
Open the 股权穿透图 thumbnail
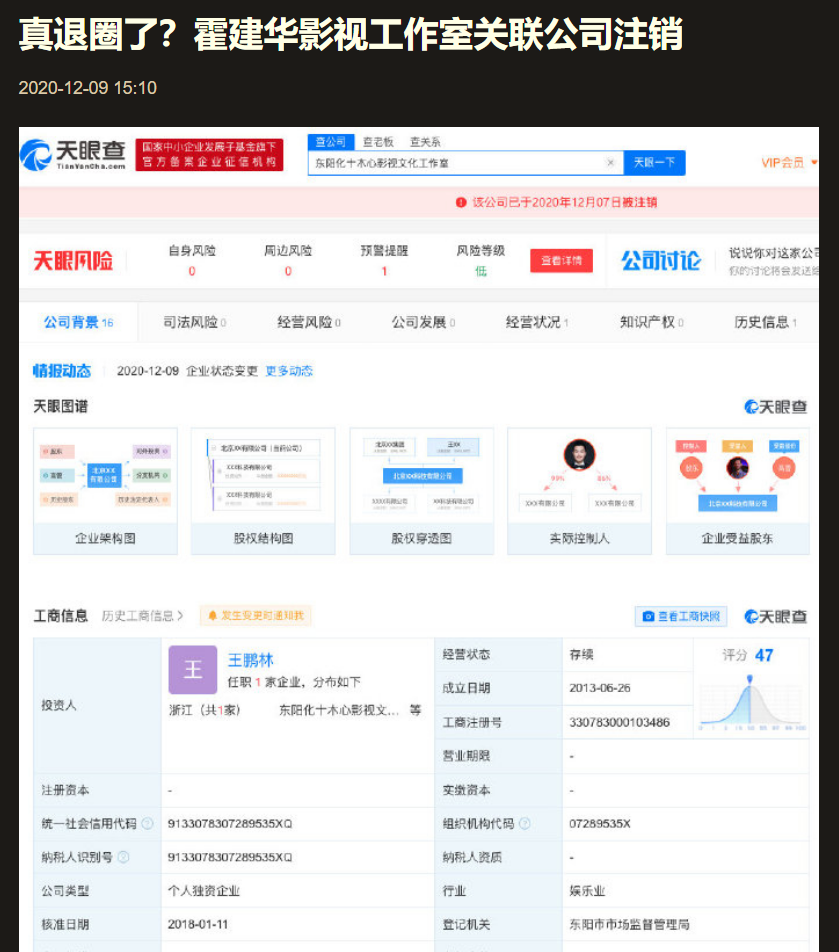point(421,491)
